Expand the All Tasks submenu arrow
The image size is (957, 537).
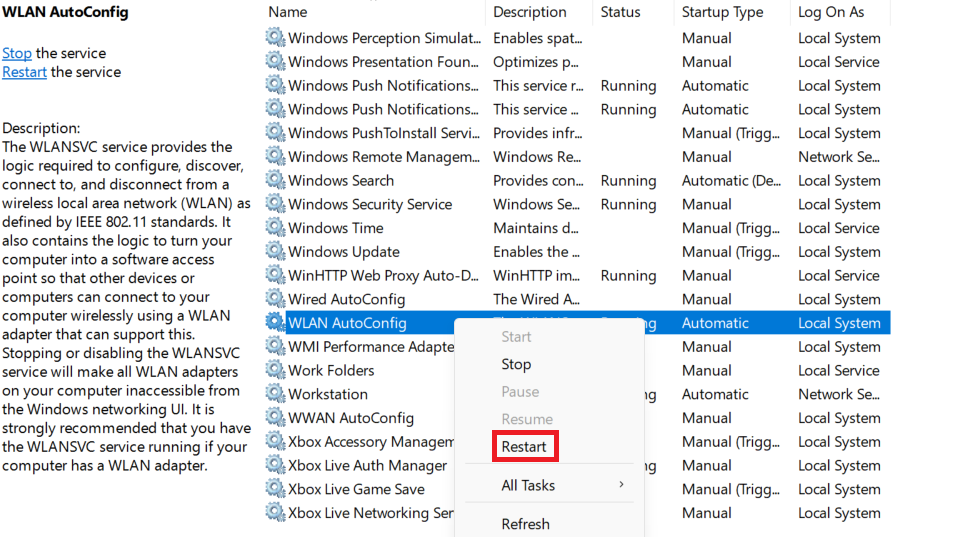point(621,485)
